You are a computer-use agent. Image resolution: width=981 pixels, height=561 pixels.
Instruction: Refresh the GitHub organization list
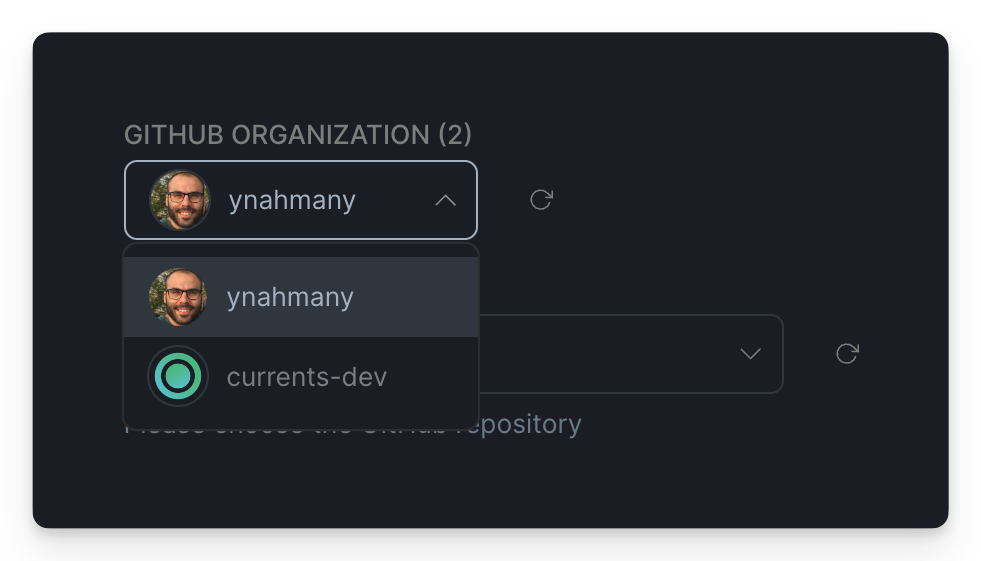(x=541, y=200)
